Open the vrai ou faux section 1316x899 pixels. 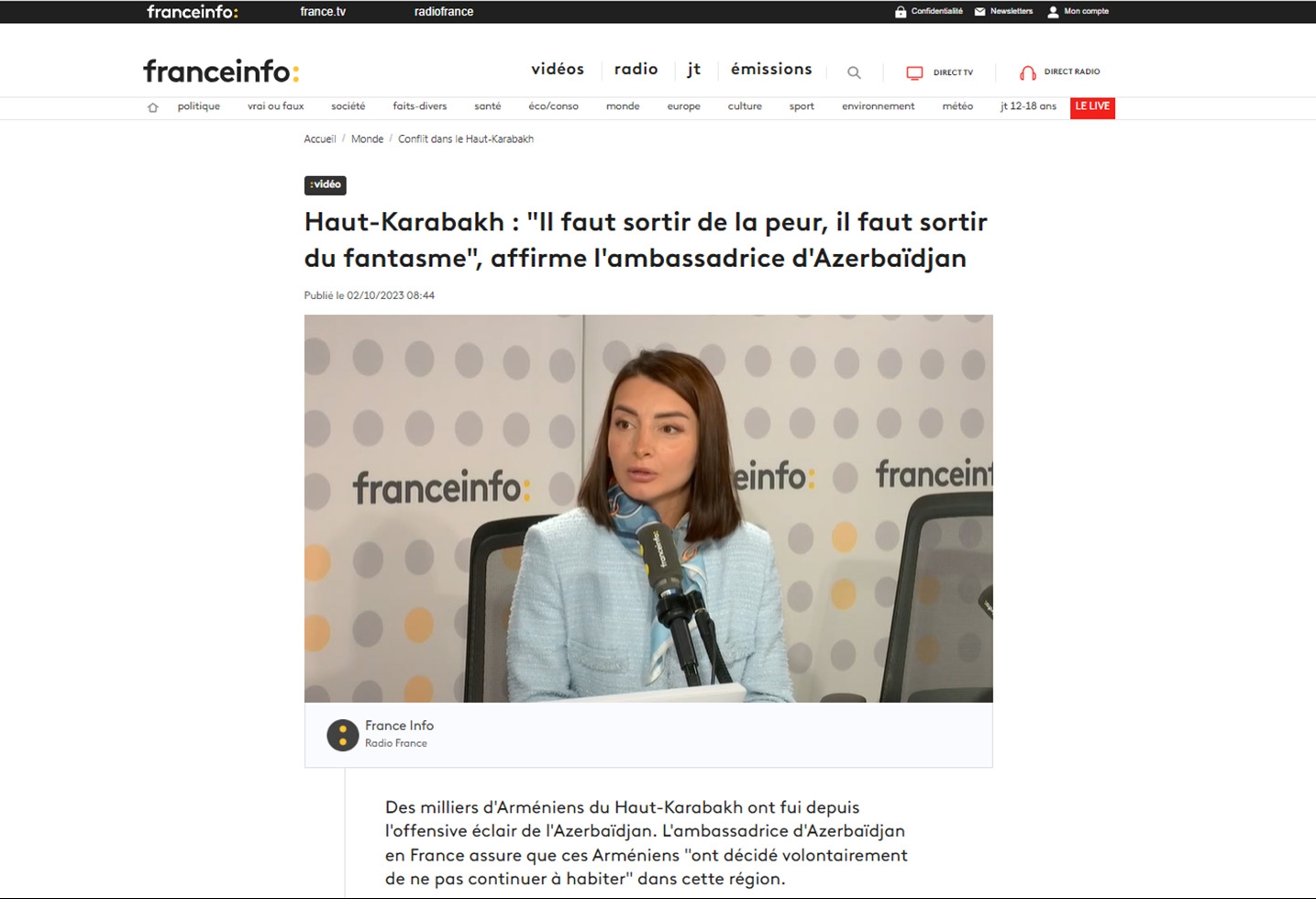pos(275,106)
